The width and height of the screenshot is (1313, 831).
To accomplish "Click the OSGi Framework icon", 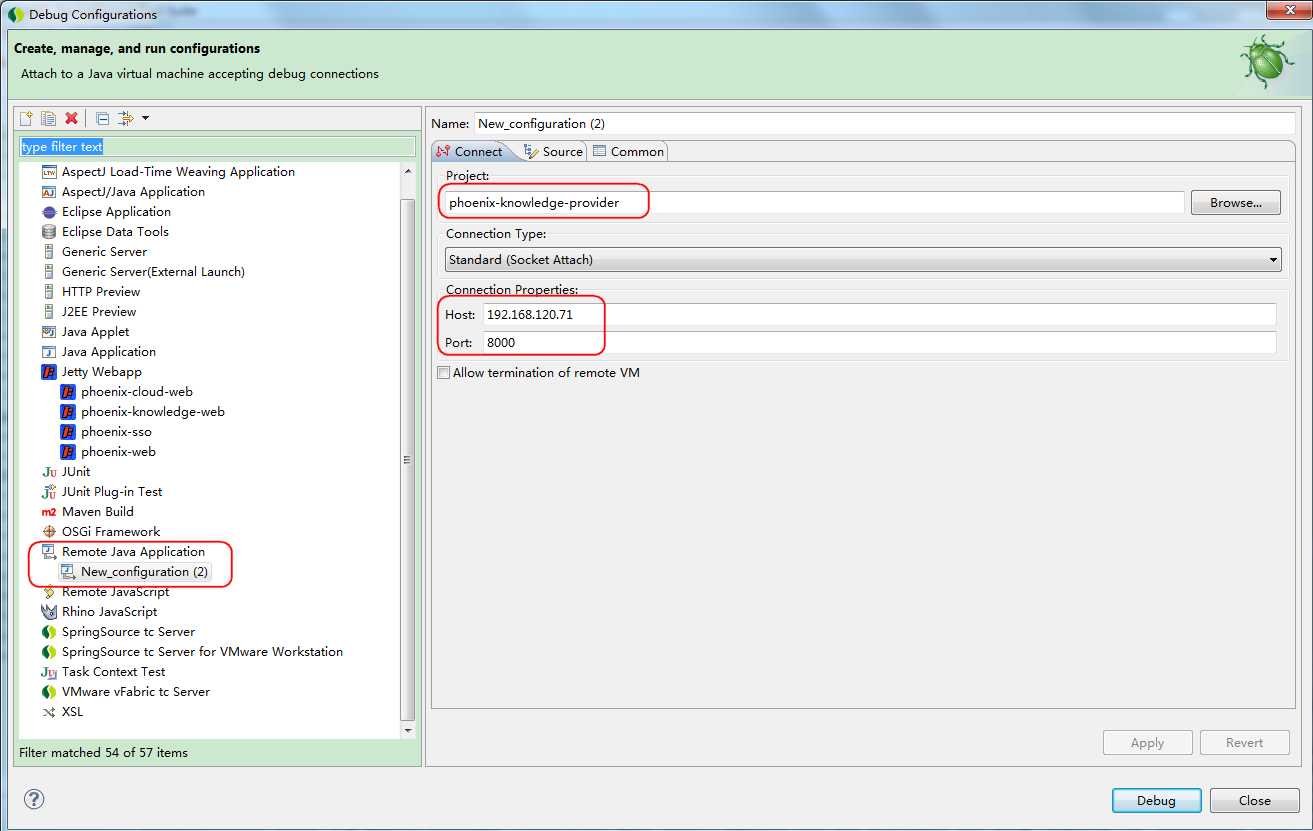I will tap(49, 532).
